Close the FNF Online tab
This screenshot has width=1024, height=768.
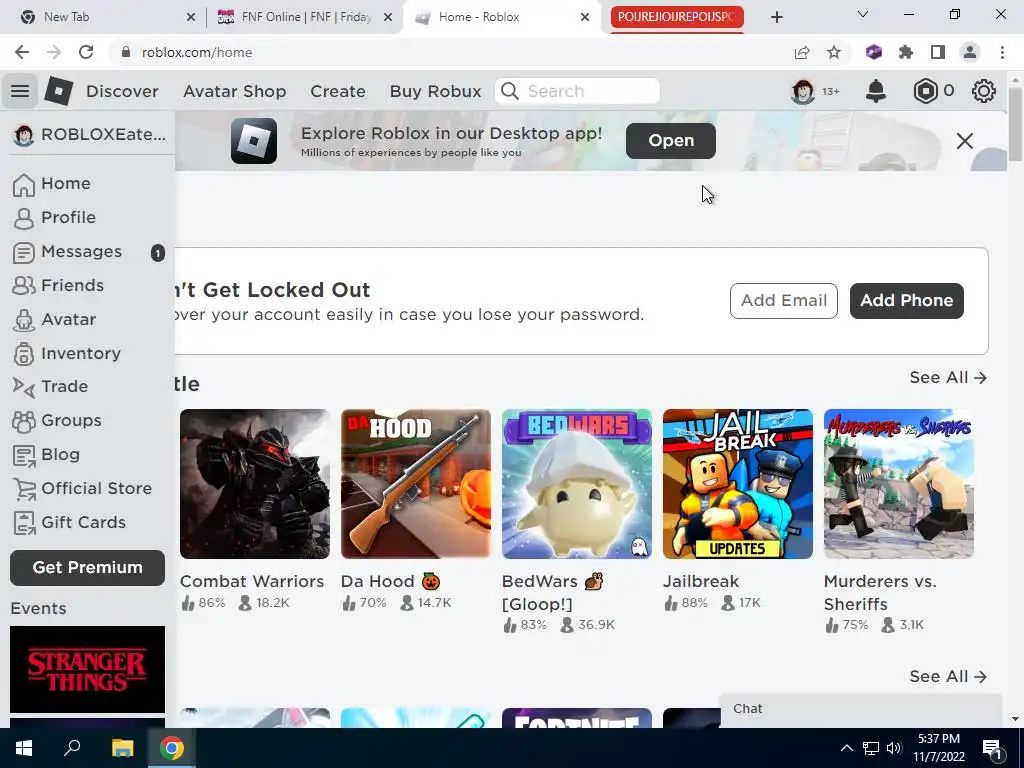(x=388, y=17)
